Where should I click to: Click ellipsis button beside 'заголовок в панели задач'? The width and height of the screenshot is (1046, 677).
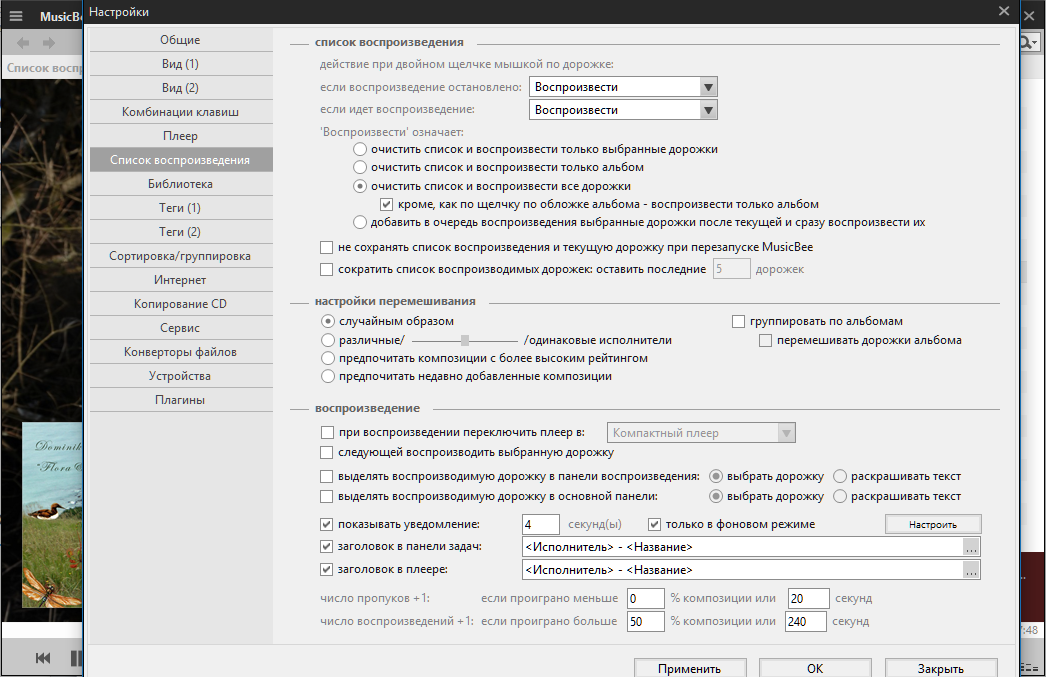[x=970, y=547]
